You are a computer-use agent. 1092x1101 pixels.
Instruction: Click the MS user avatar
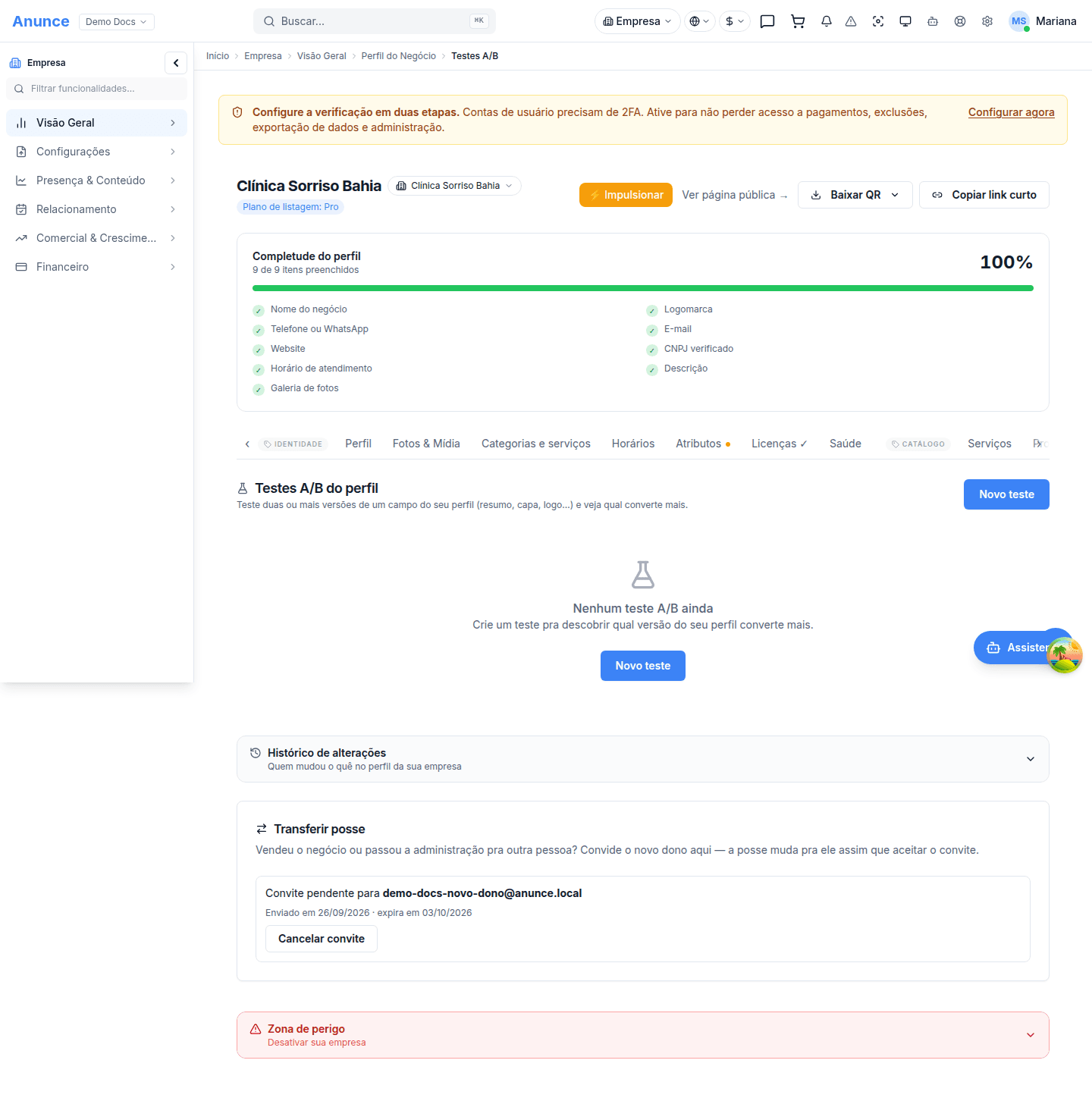tap(1018, 21)
